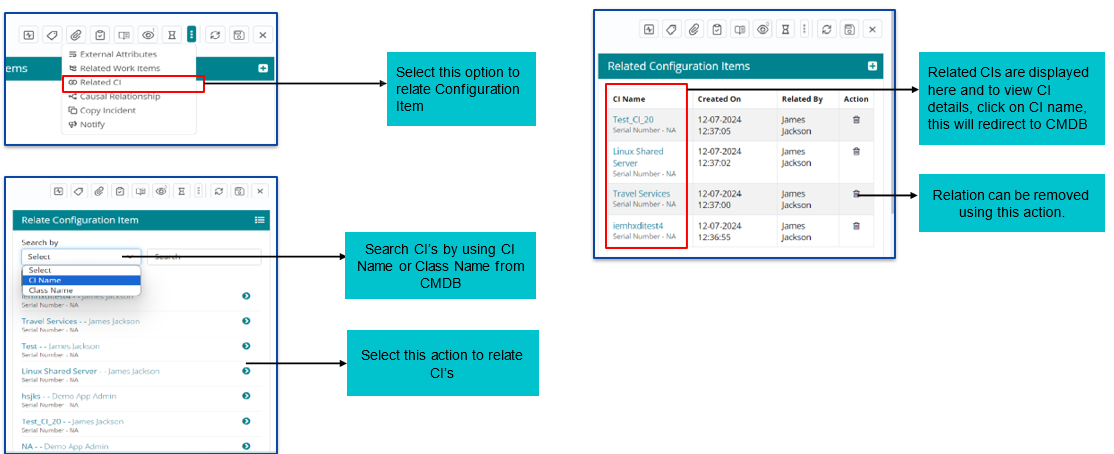Click the hsjks entry in the relate list

(69, 396)
